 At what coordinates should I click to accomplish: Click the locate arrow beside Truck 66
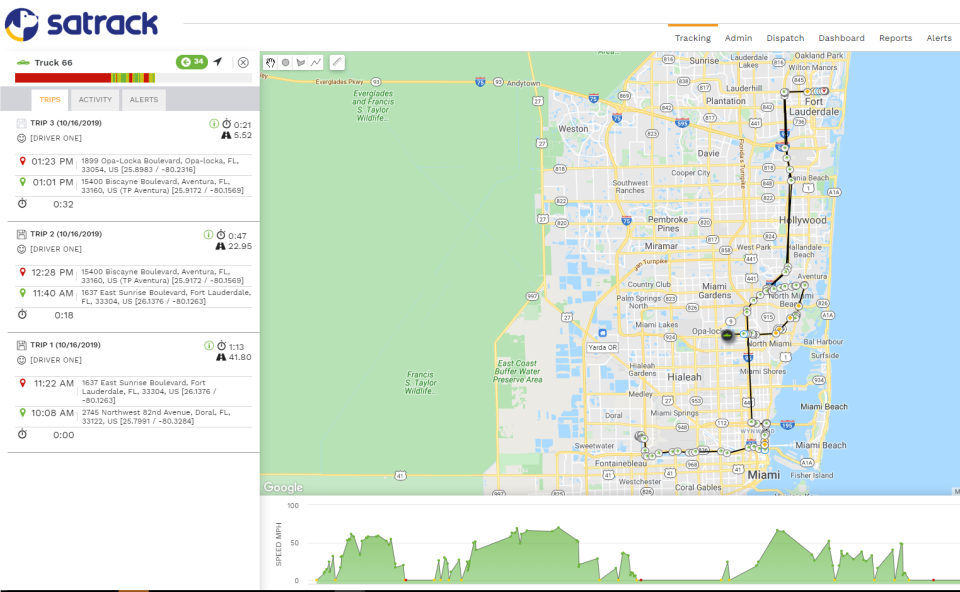[x=217, y=61]
